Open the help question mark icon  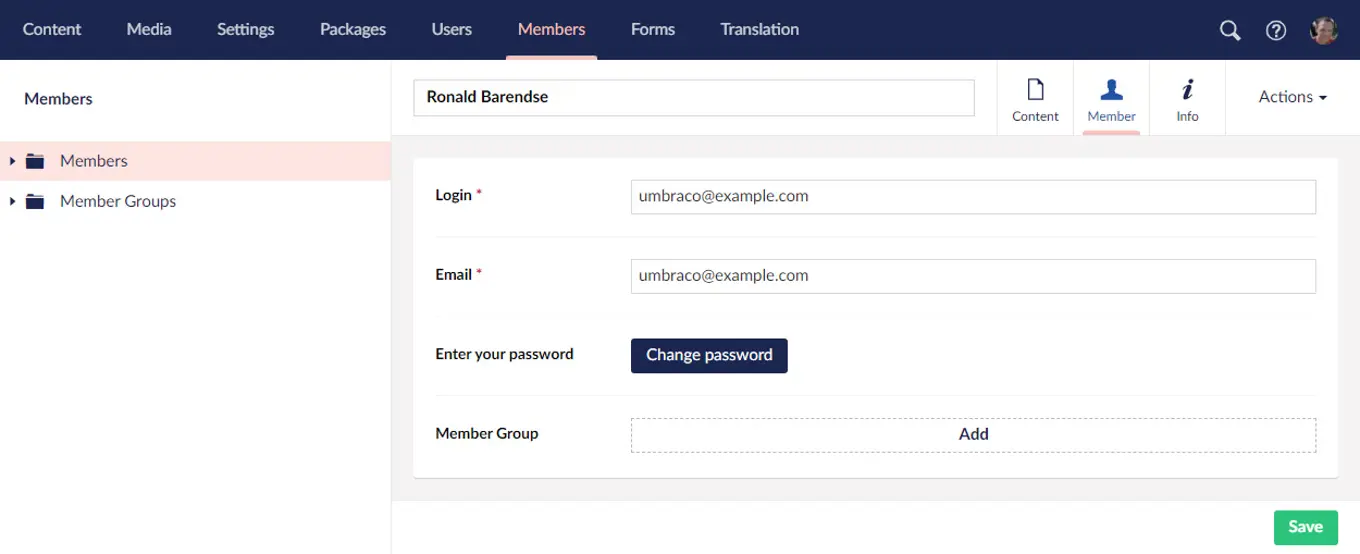coord(1276,30)
